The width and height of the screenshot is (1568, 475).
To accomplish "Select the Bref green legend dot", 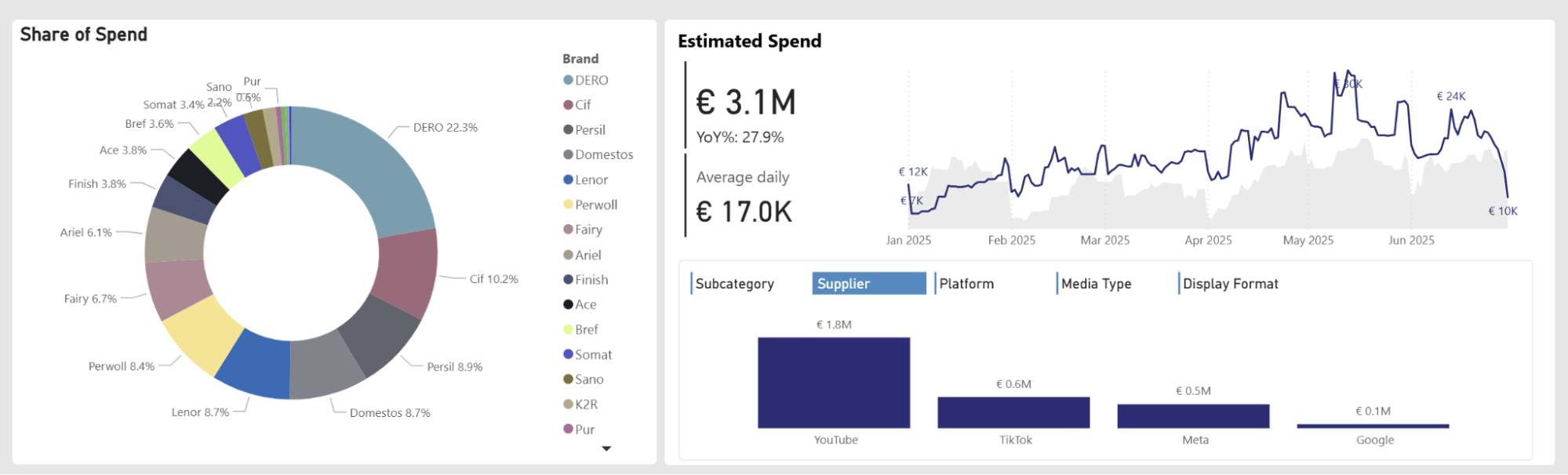I will click(x=566, y=329).
